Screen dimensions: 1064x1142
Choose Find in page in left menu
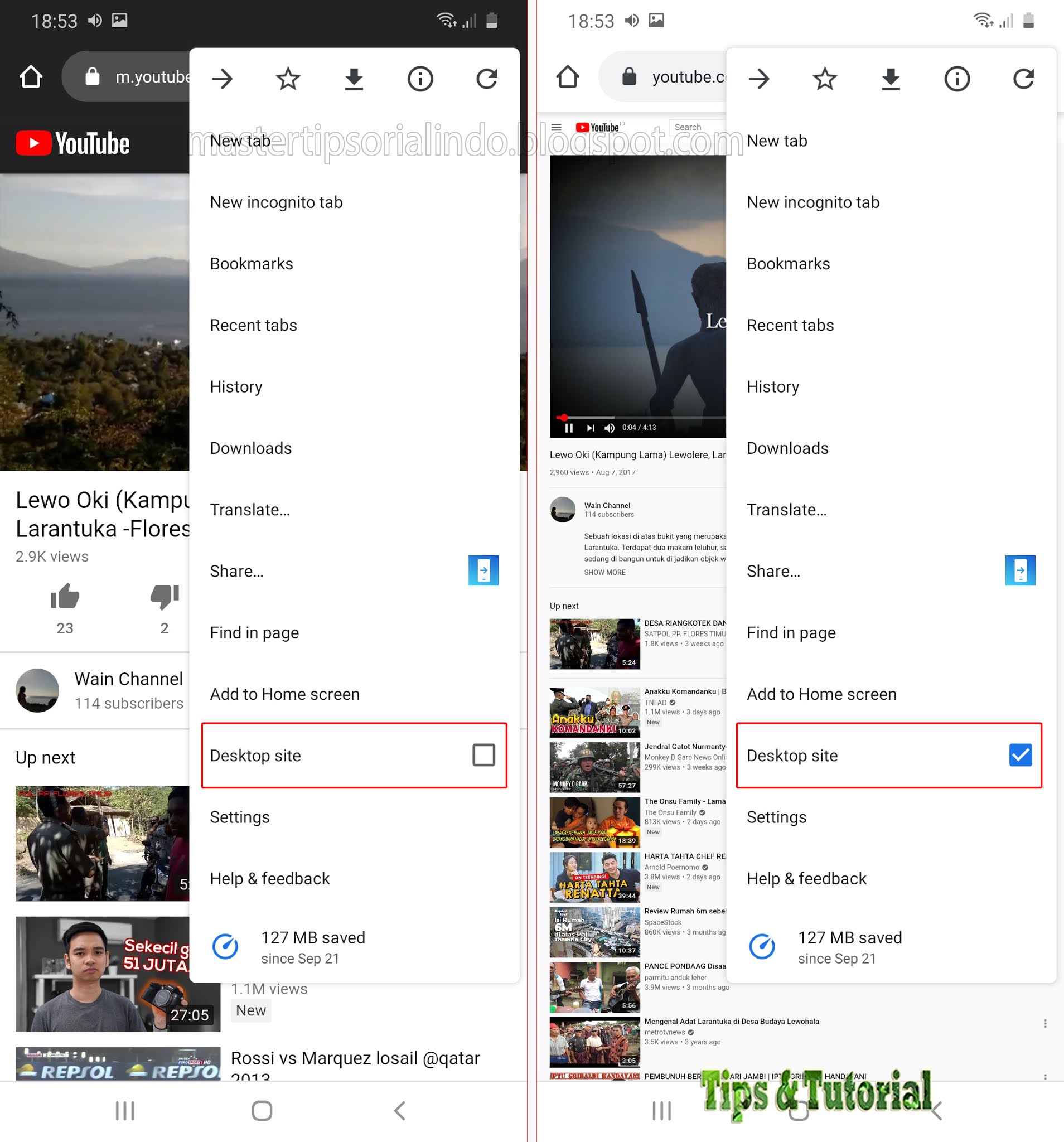pos(354,632)
